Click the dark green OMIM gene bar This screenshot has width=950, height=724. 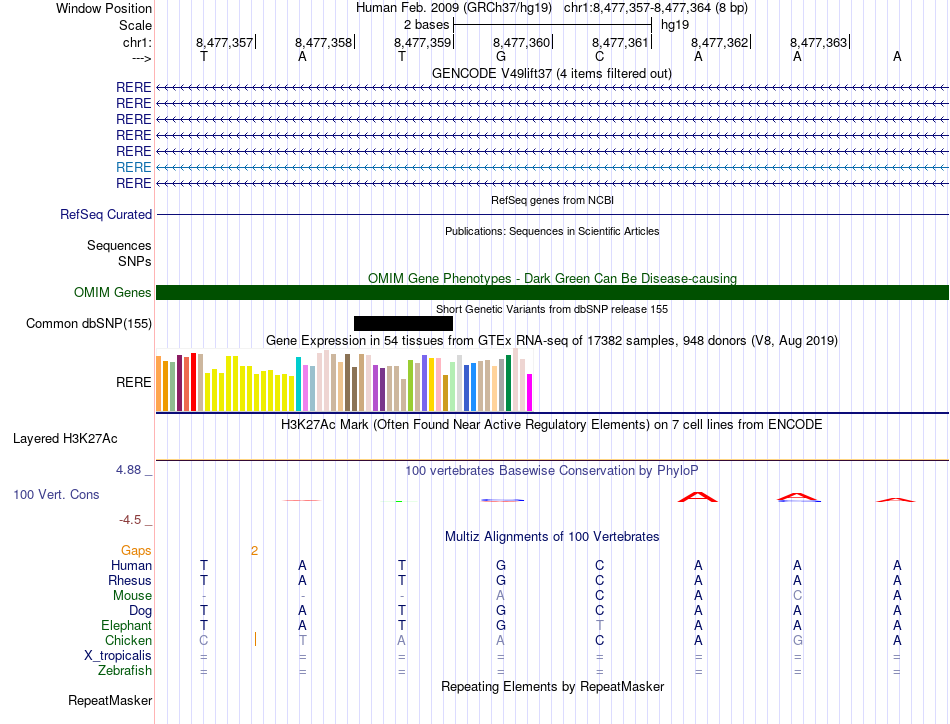(552, 293)
